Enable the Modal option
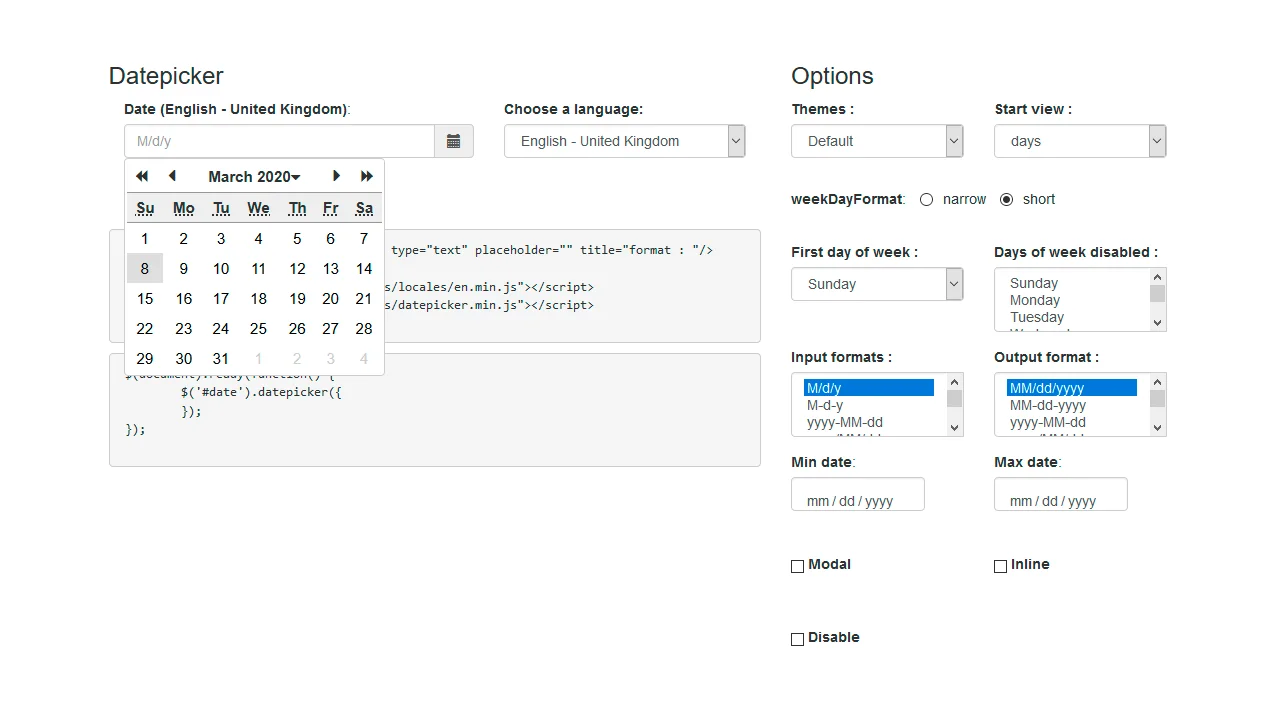Viewport: 1280px width, 720px height. (x=797, y=566)
